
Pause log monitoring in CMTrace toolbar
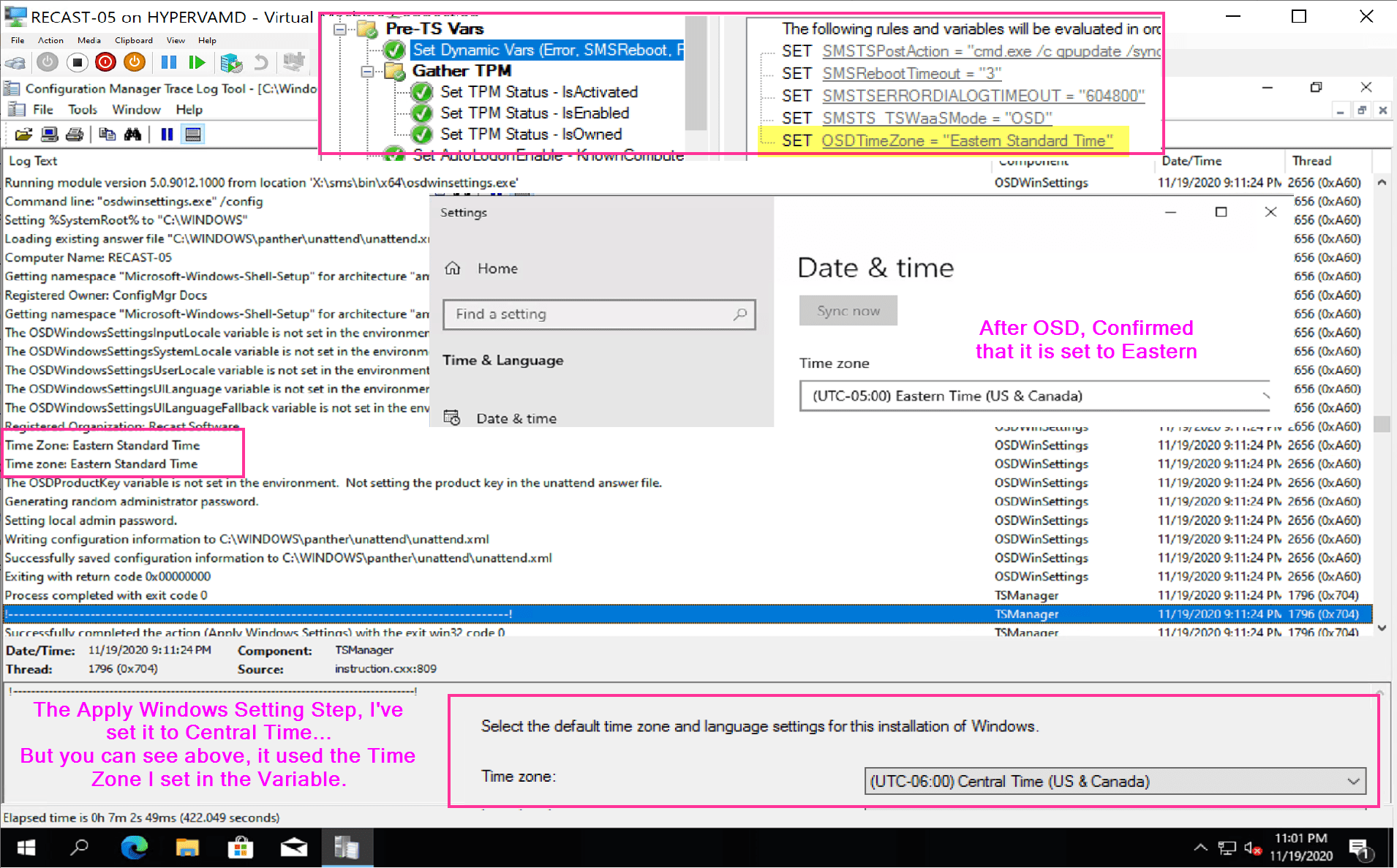[167, 136]
